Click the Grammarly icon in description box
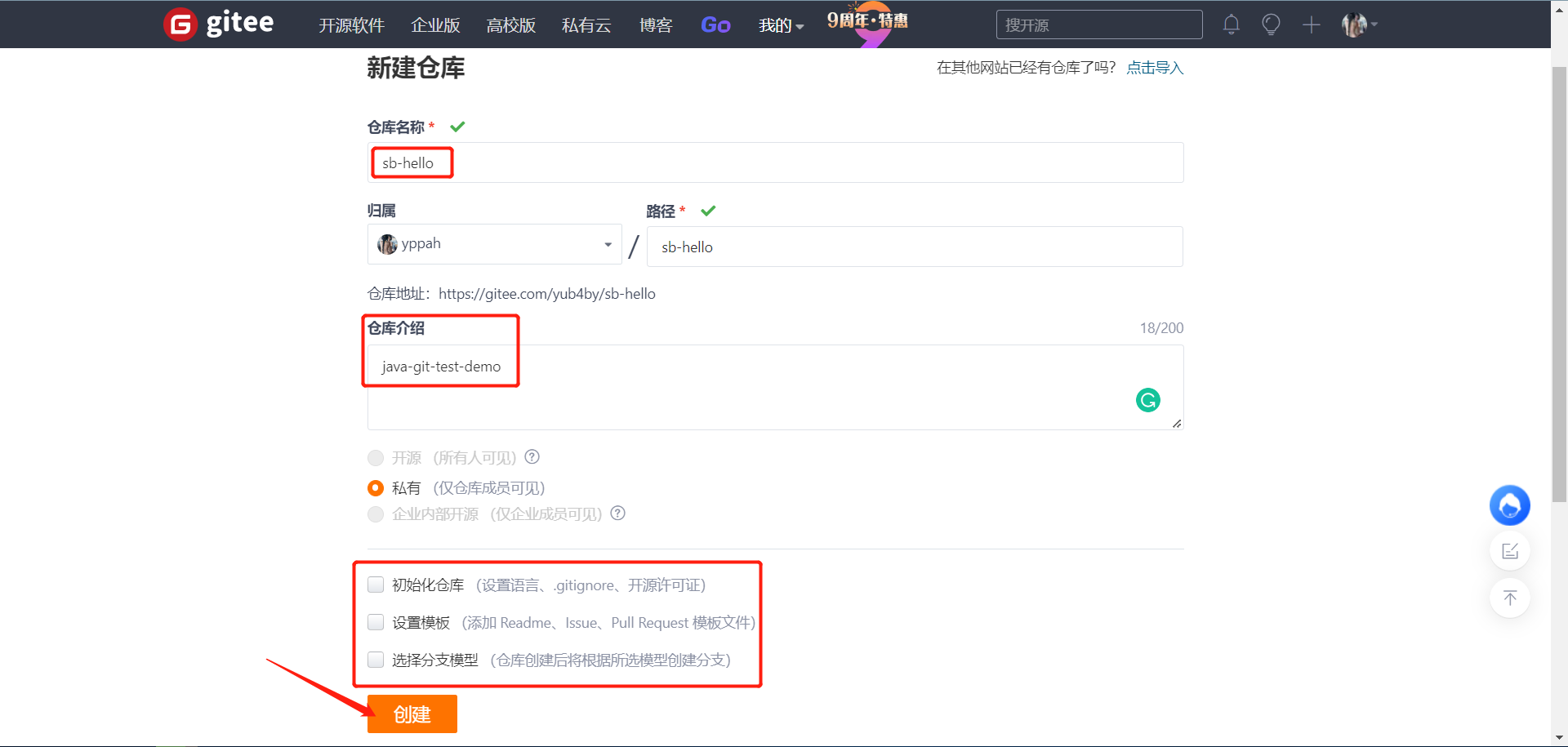Viewport: 1568px width, 747px height. pyautogui.click(x=1147, y=400)
